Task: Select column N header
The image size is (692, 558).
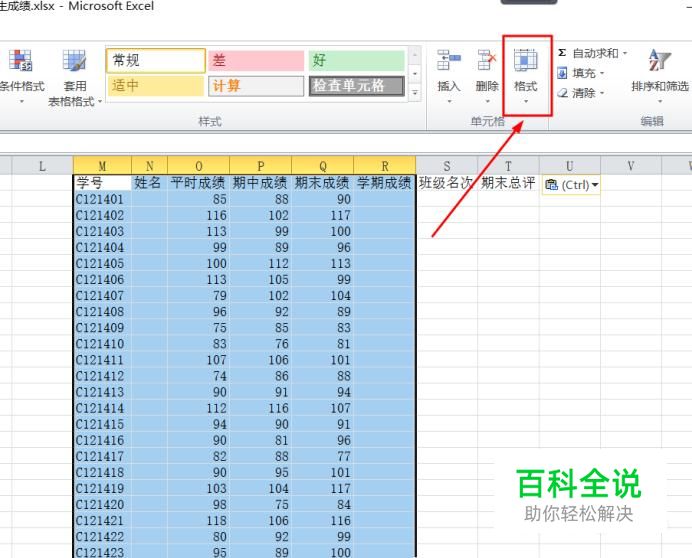Action: 150,166
